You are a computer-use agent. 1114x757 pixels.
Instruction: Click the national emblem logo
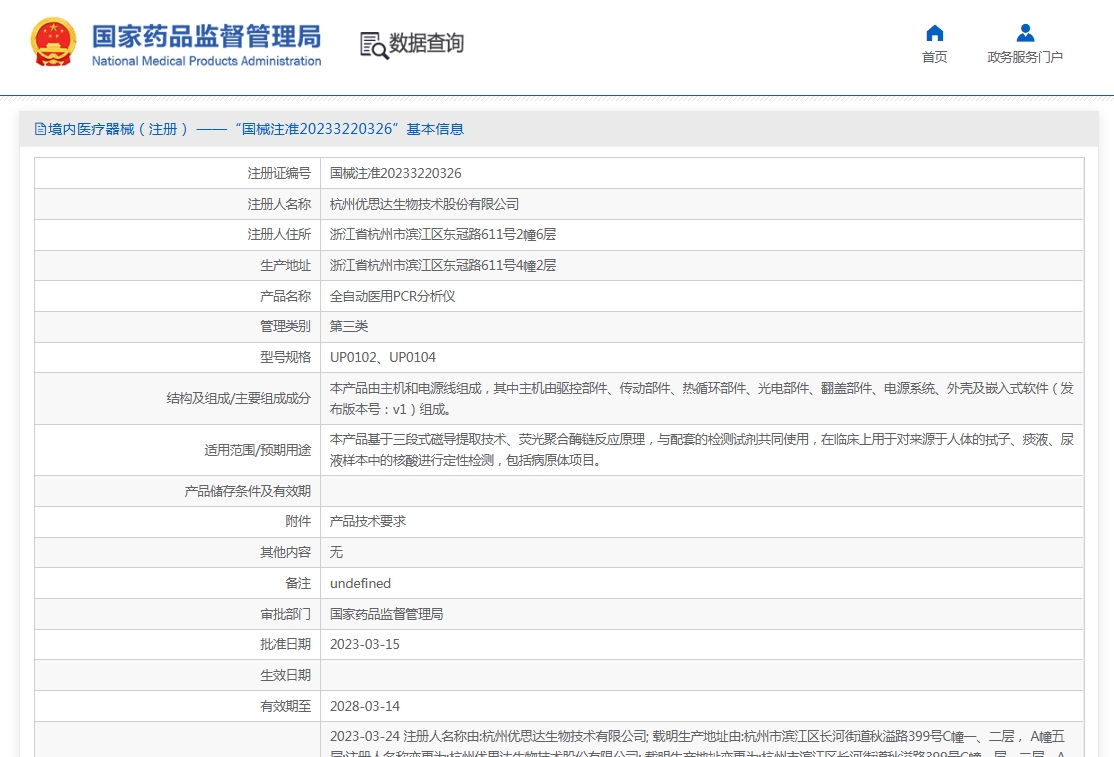pyautogui.click(x=53, y=43)
